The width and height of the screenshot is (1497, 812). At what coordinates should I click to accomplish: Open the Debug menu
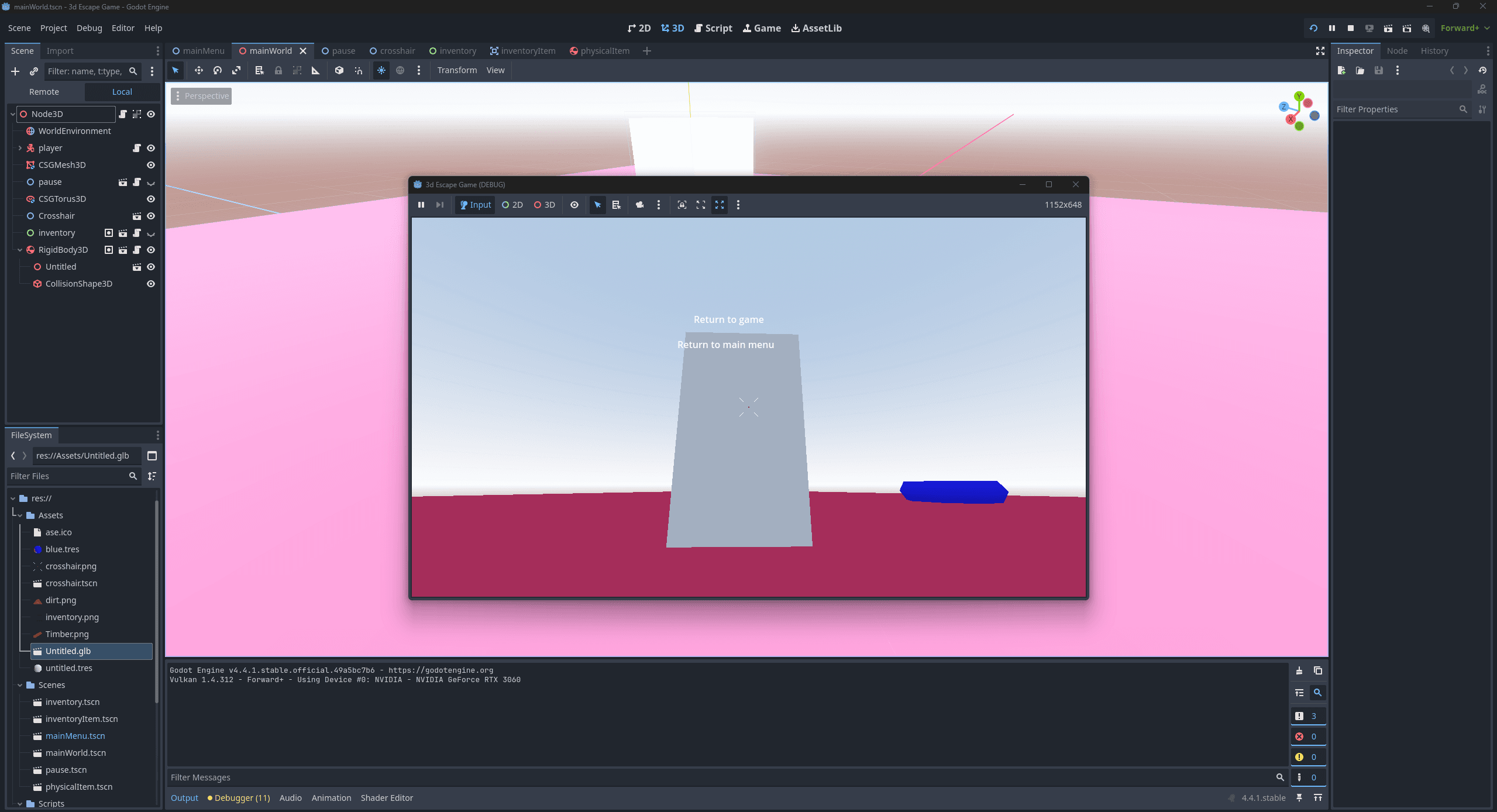pos(89,28)
